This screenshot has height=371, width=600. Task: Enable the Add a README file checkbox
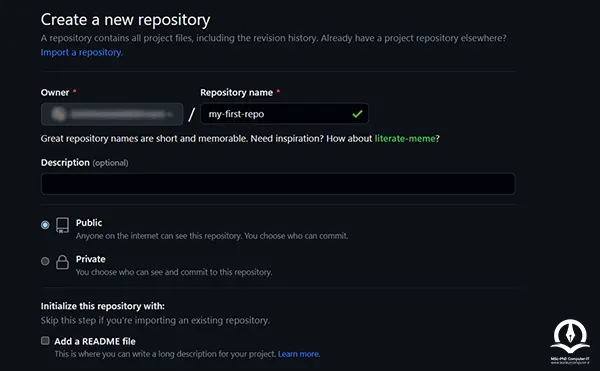tap(45, 340)
